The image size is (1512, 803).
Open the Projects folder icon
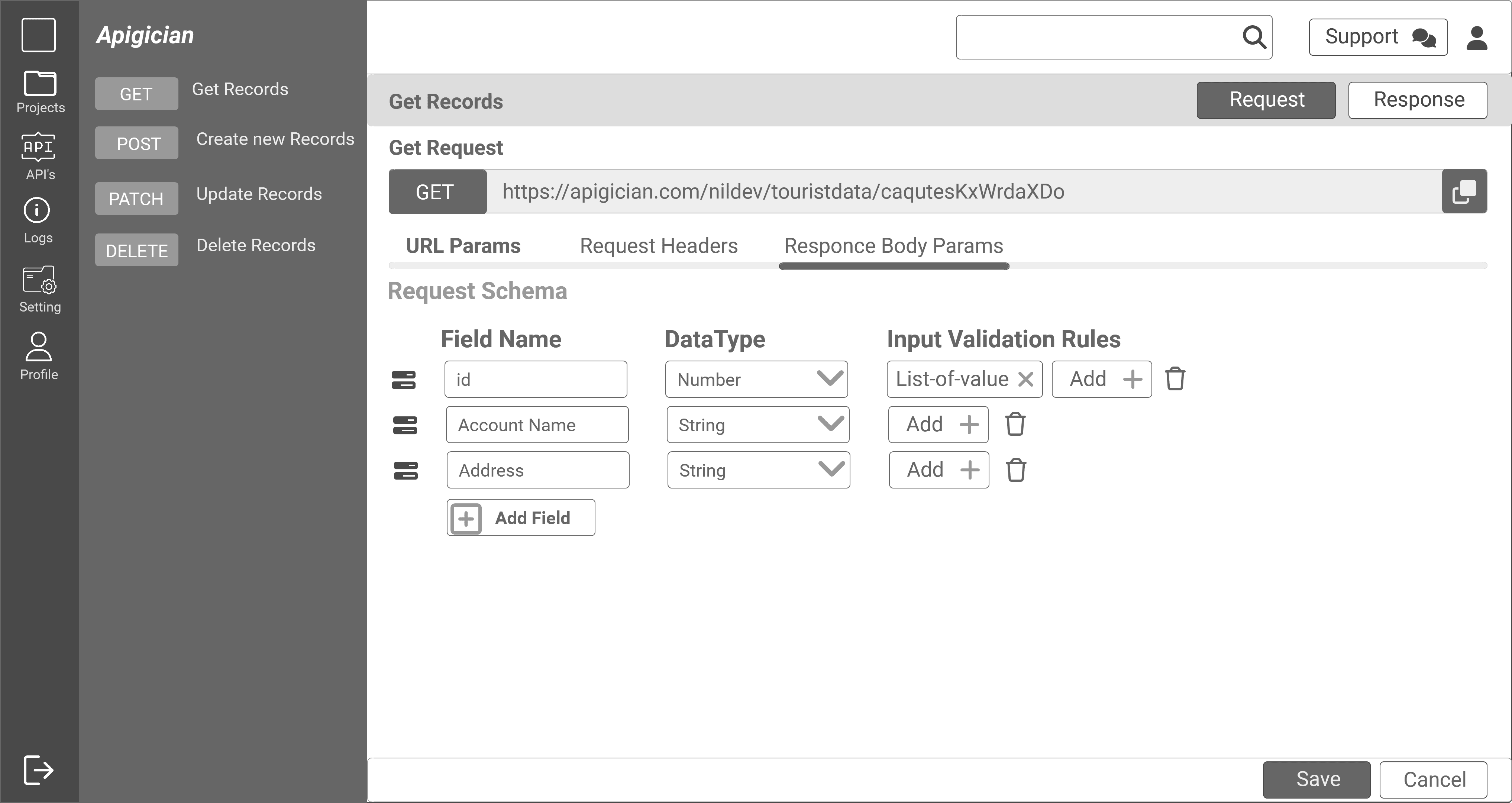39,84
